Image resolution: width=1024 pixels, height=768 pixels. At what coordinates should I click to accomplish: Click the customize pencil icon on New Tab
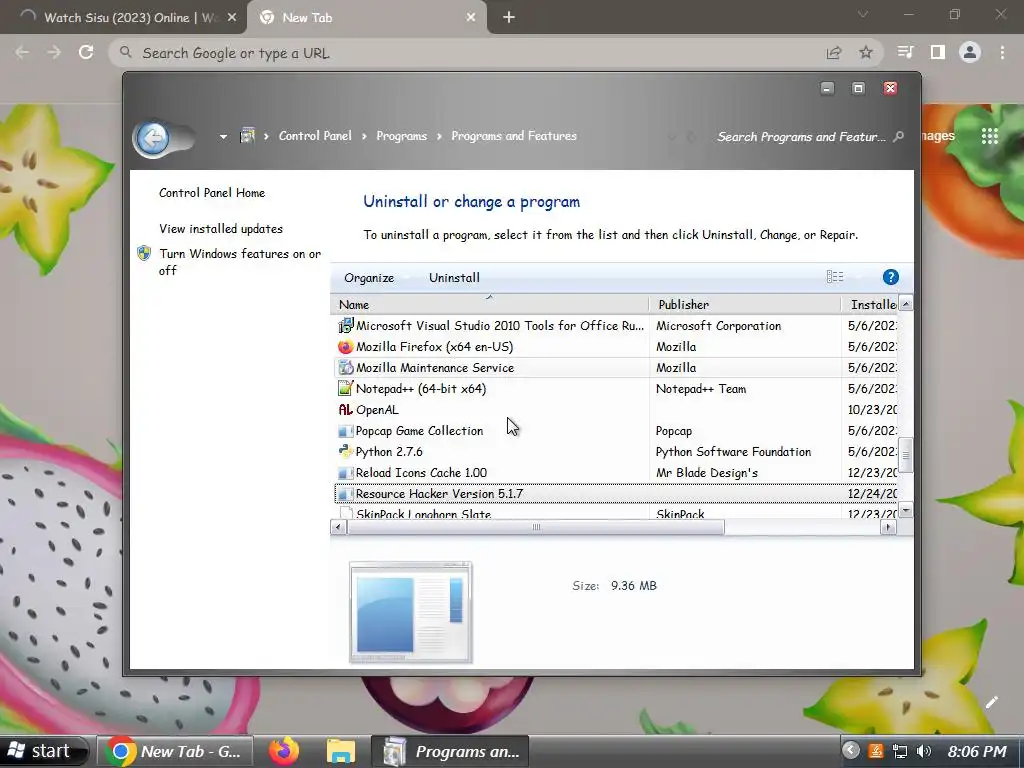pos(991,702)
